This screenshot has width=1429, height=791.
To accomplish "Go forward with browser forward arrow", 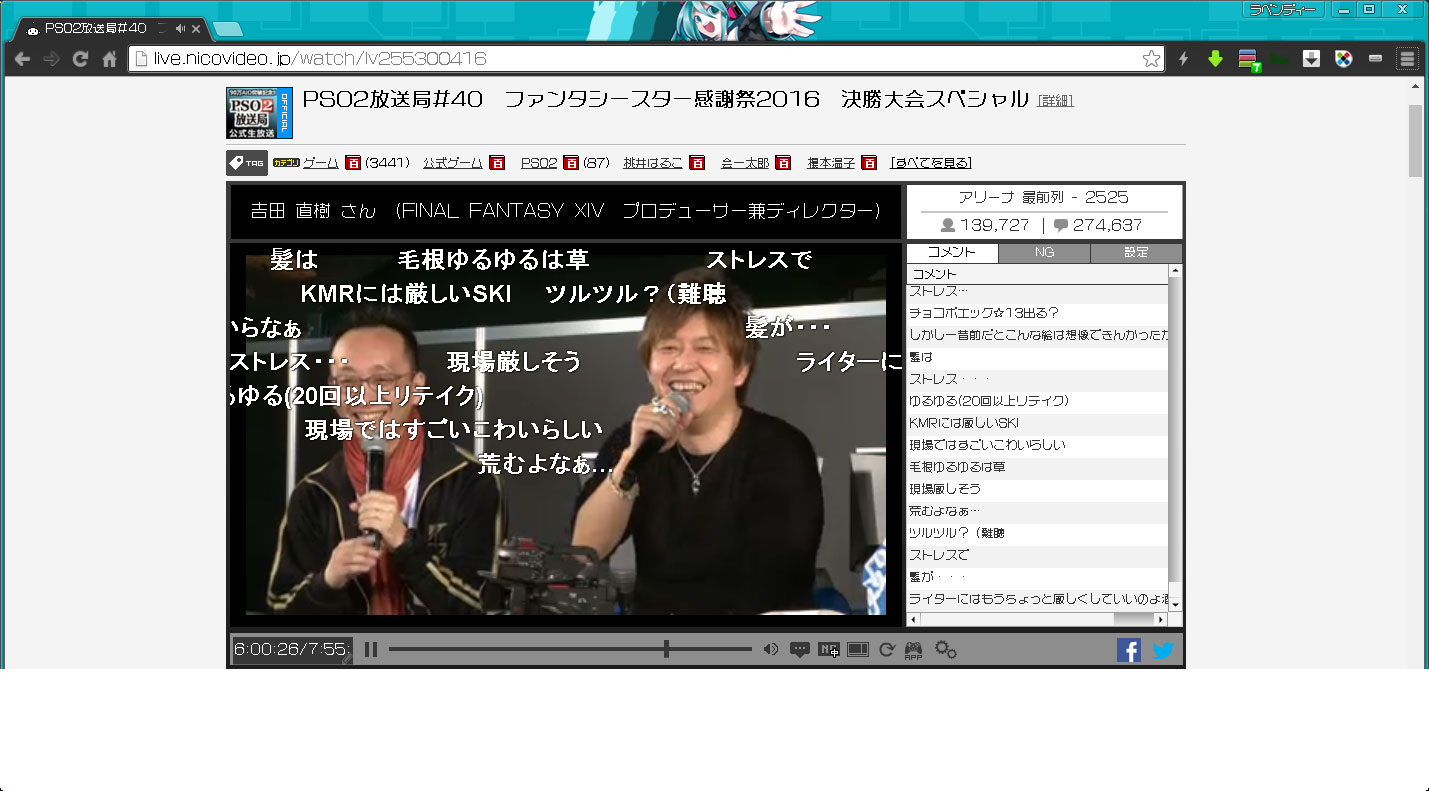I will [51, 59].
